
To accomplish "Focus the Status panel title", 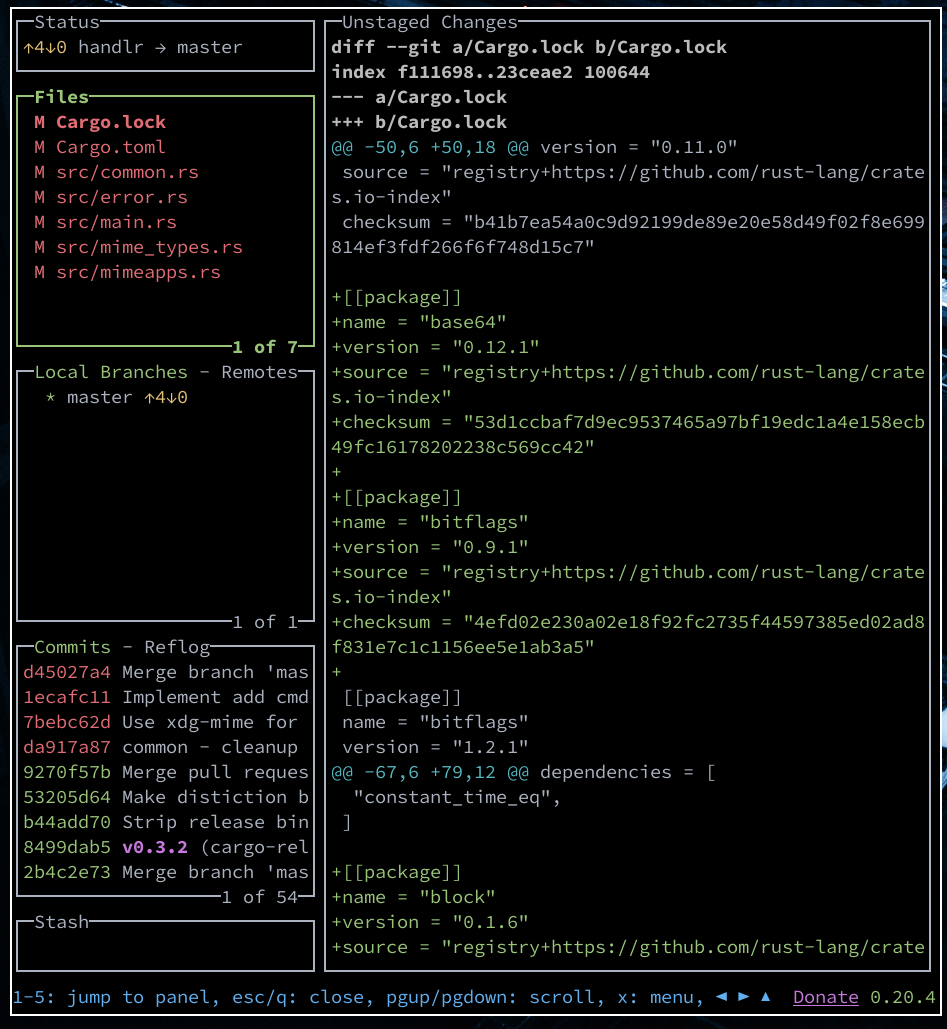I will (x=67, y=22).
